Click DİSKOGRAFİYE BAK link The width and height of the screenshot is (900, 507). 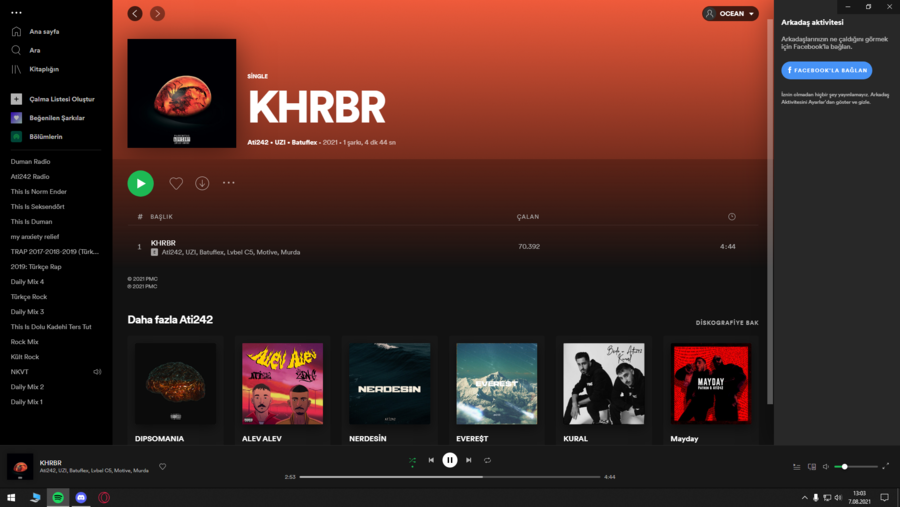[727, 323]
